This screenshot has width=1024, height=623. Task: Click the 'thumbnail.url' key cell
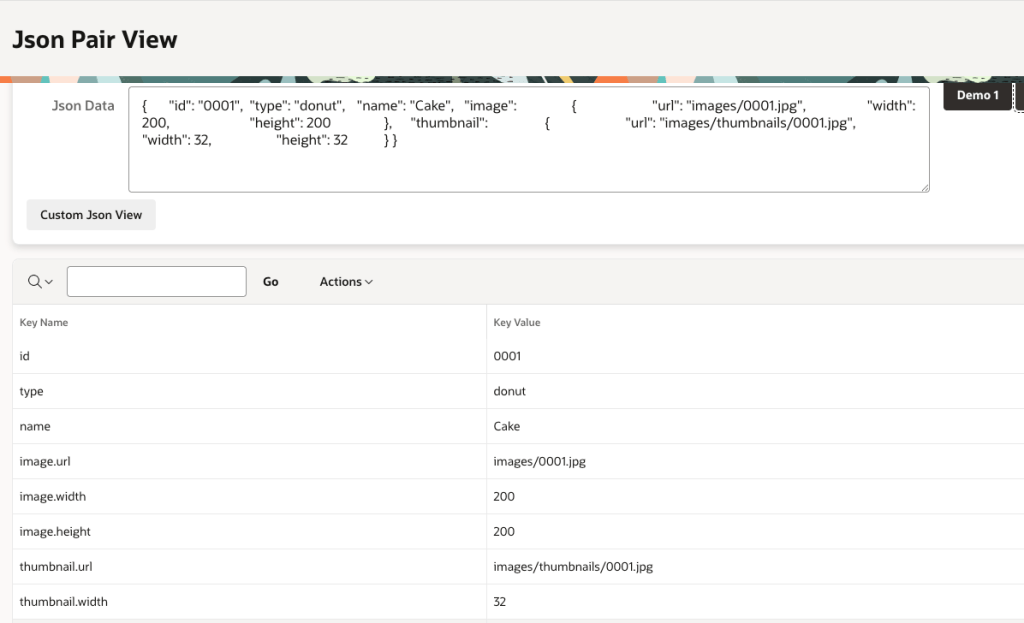click(56, 566)
